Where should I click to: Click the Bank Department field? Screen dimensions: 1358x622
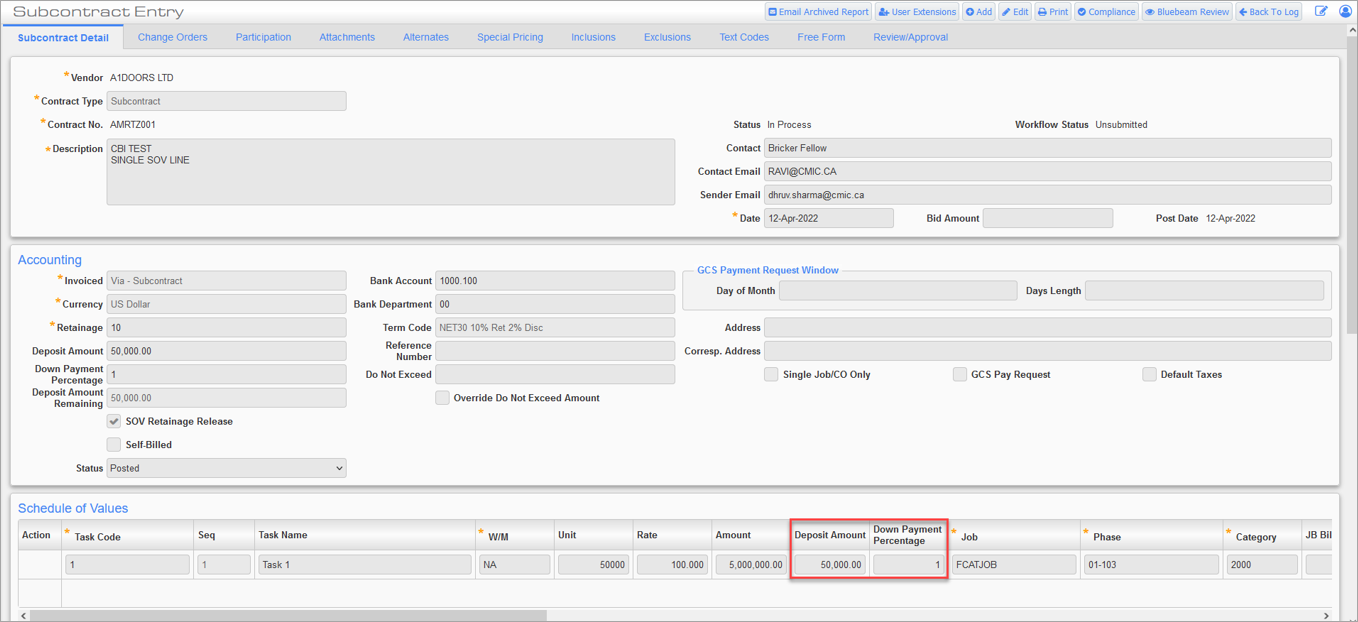[x=555, y=304]
